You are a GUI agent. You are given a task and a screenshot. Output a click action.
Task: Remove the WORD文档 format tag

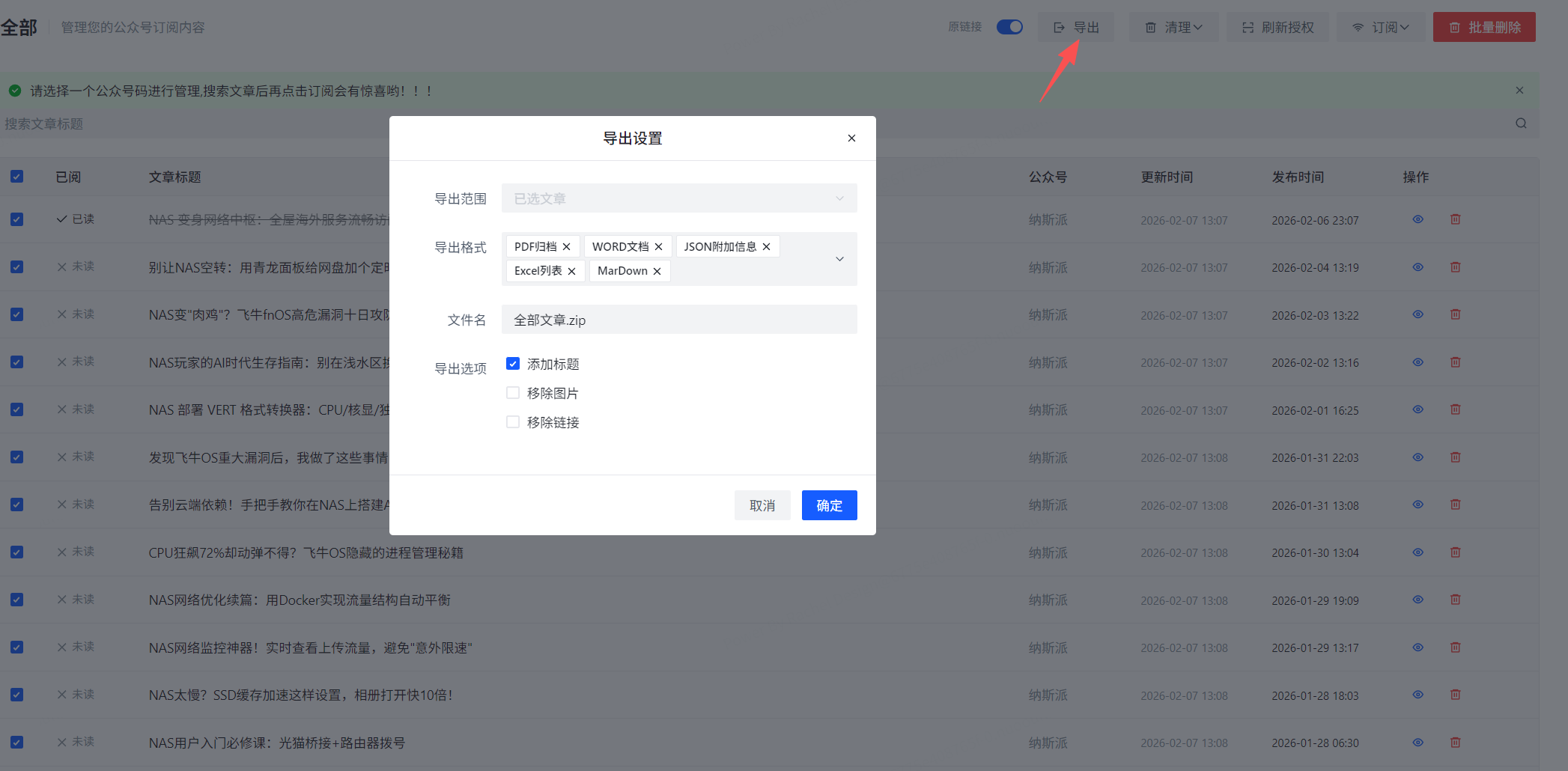658,247
